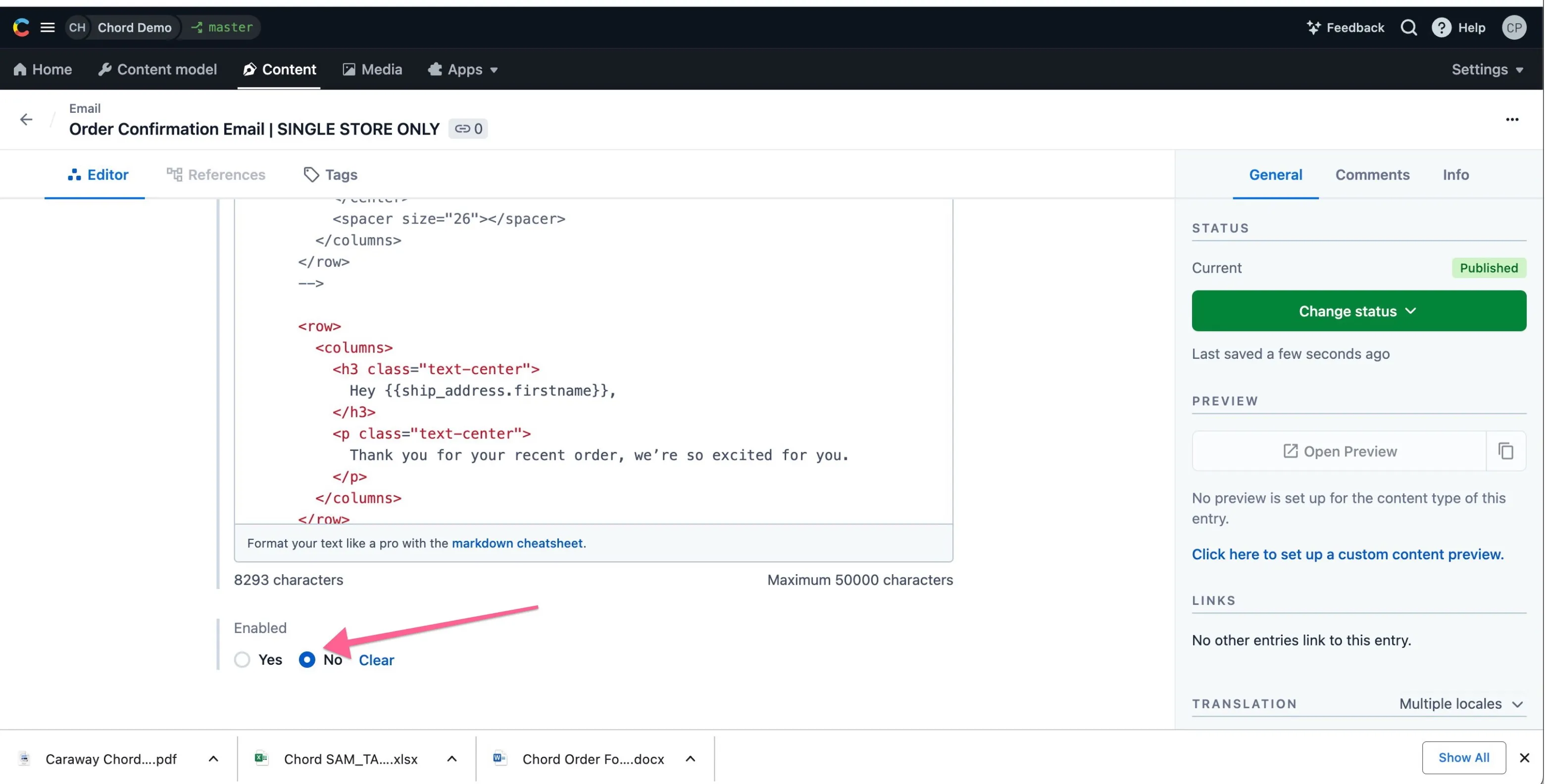The width and height of the screenshot is (1545, 784).
Task: Expand the Chord SAM_TA xlsx download chevron
Action: pos(451,758)
